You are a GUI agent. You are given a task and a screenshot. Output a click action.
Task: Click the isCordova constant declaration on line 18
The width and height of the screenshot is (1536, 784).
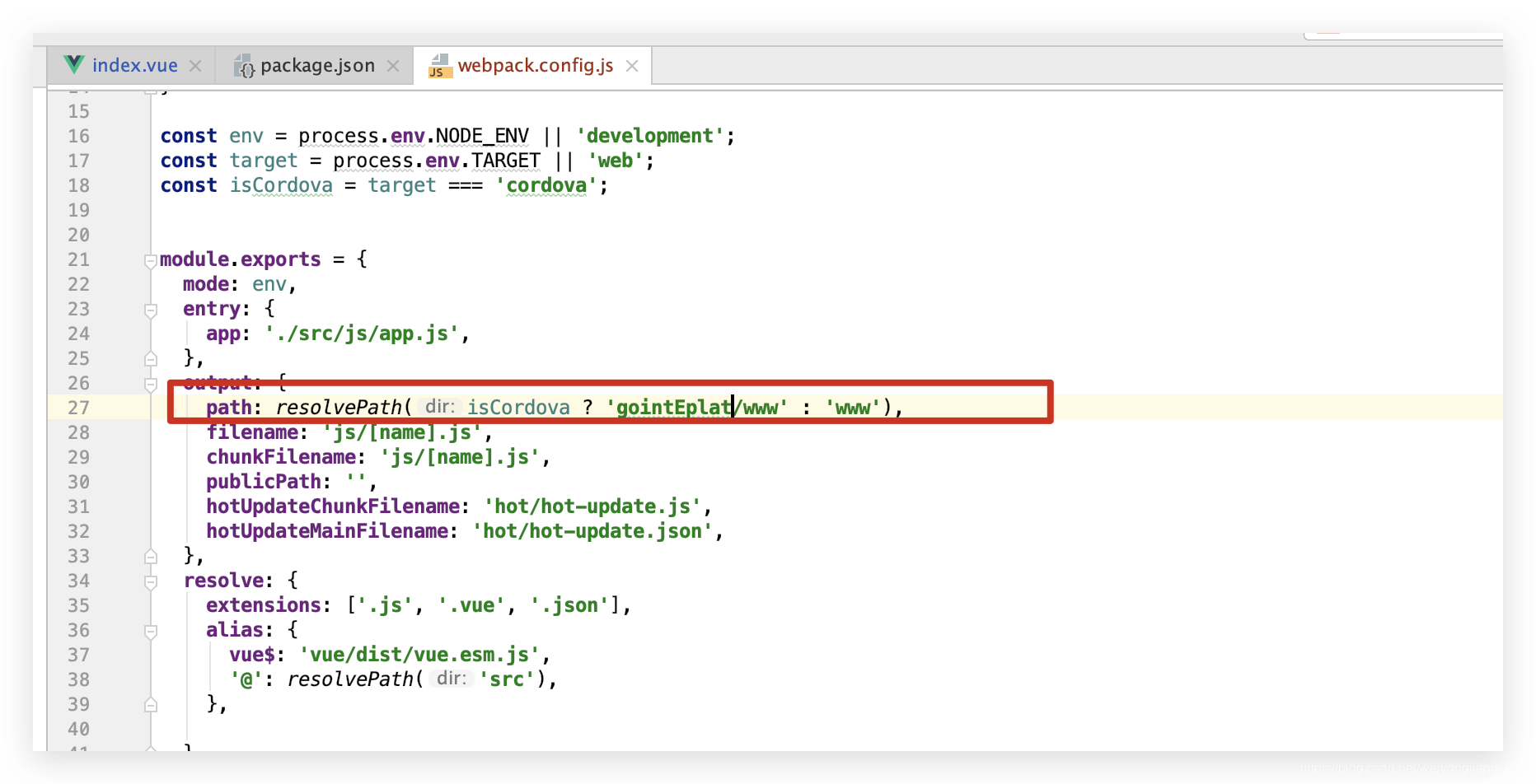[x=281, y=185]
